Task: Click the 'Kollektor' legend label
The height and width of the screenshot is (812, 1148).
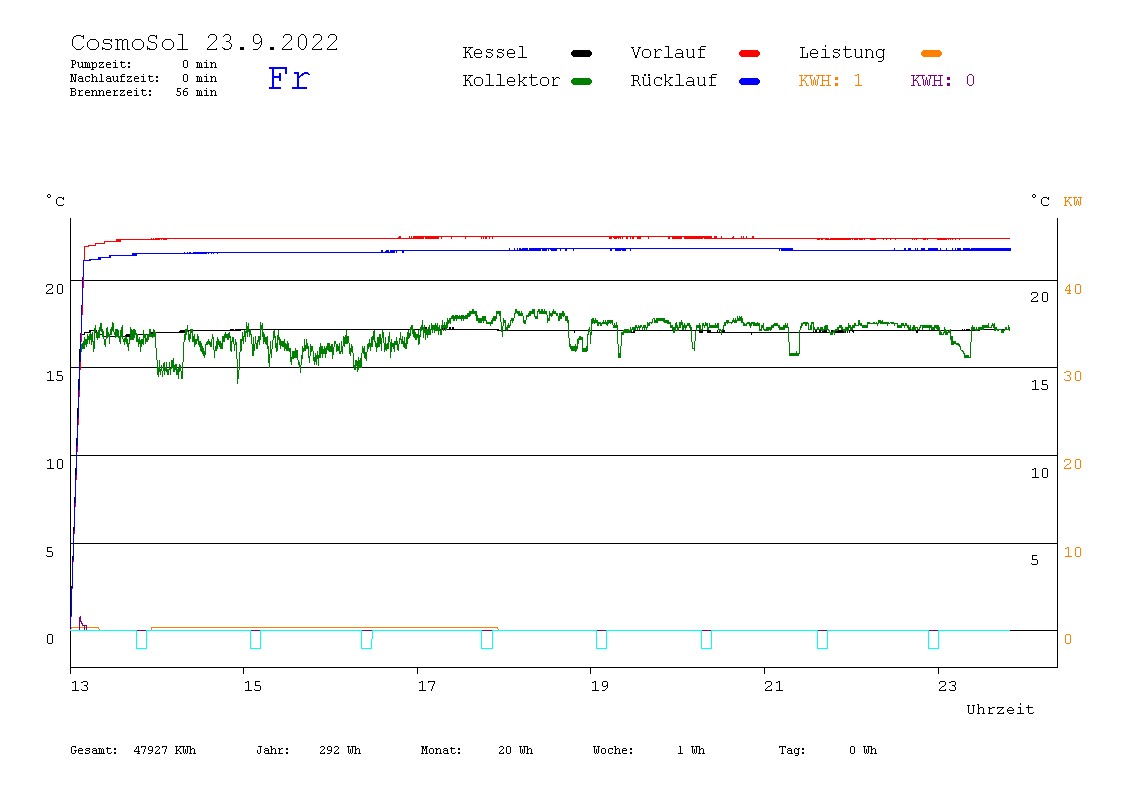Action: (x=511, y=81)
